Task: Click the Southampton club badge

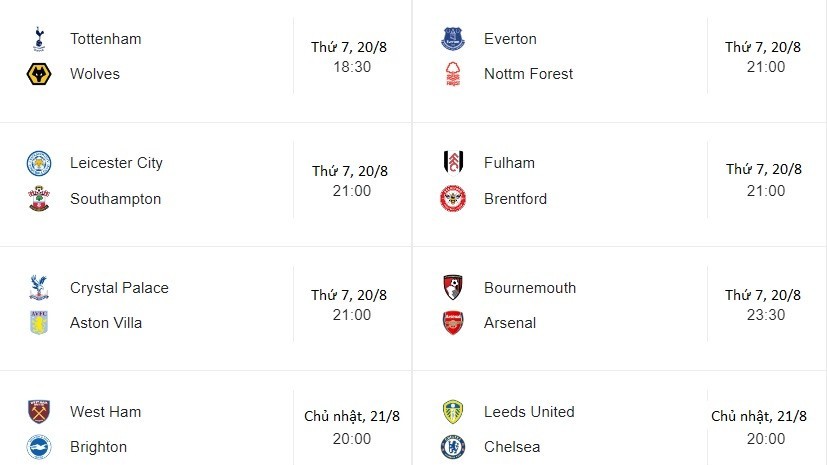Action: tap(39, 199)
